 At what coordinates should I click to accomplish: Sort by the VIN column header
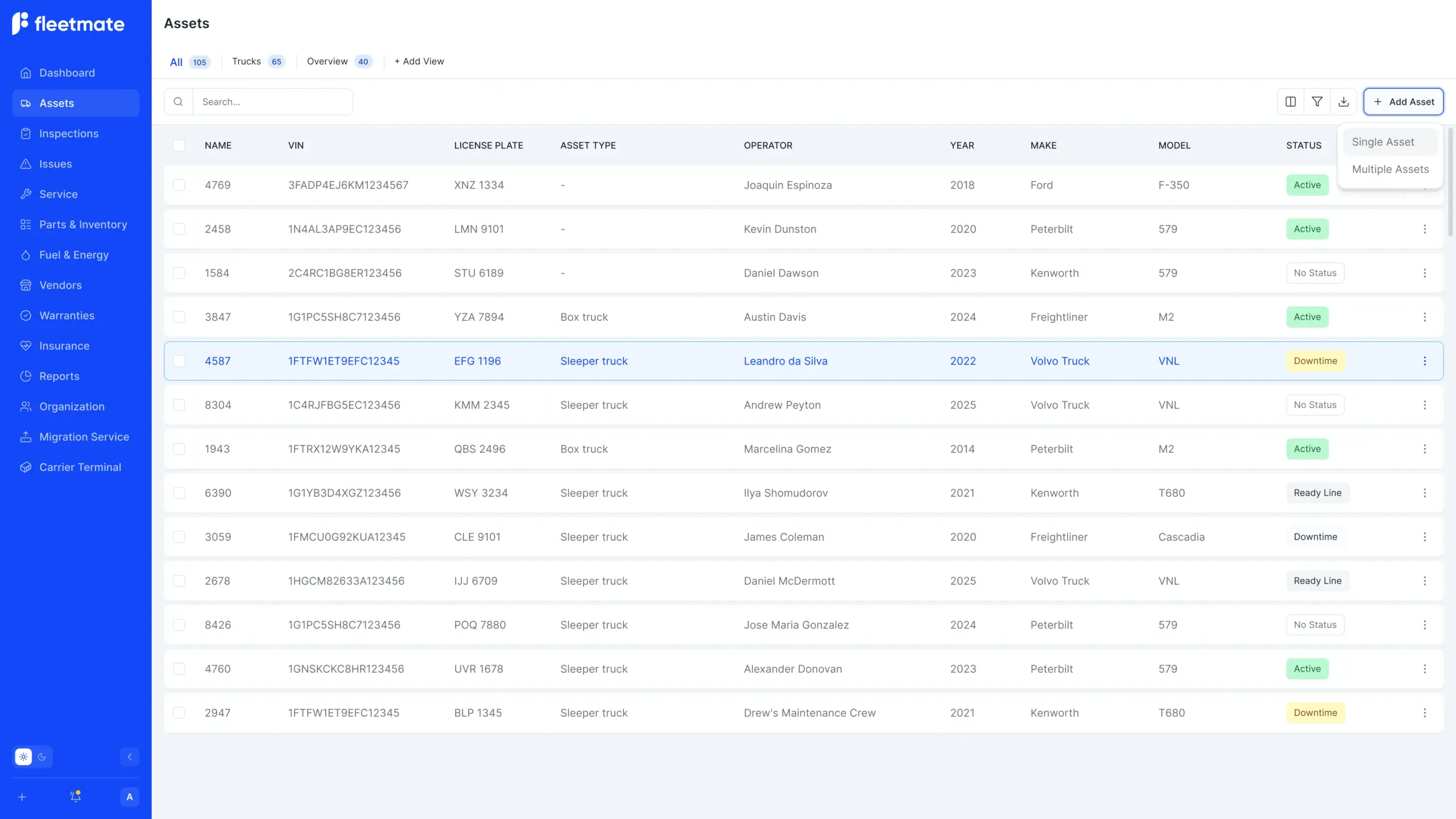tap(296, 145)
